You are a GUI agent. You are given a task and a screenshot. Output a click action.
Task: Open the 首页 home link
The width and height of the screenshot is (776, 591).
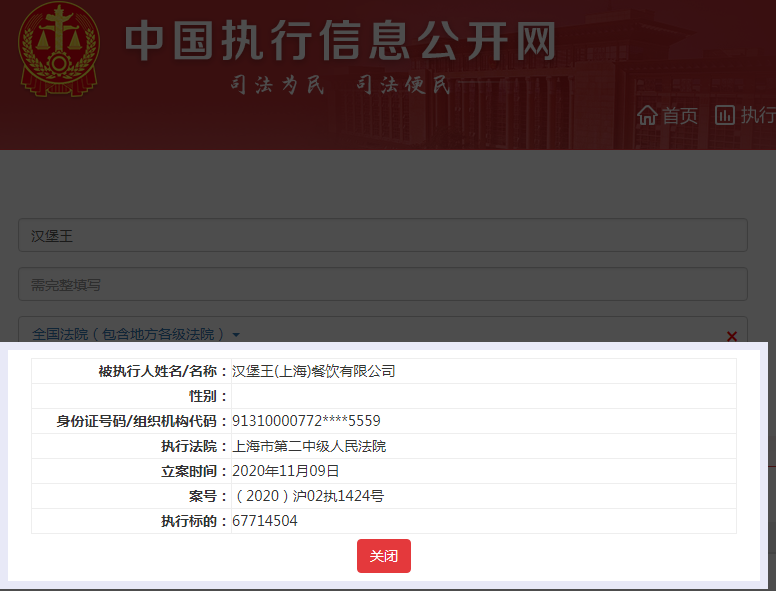click(x=667, y=116)
